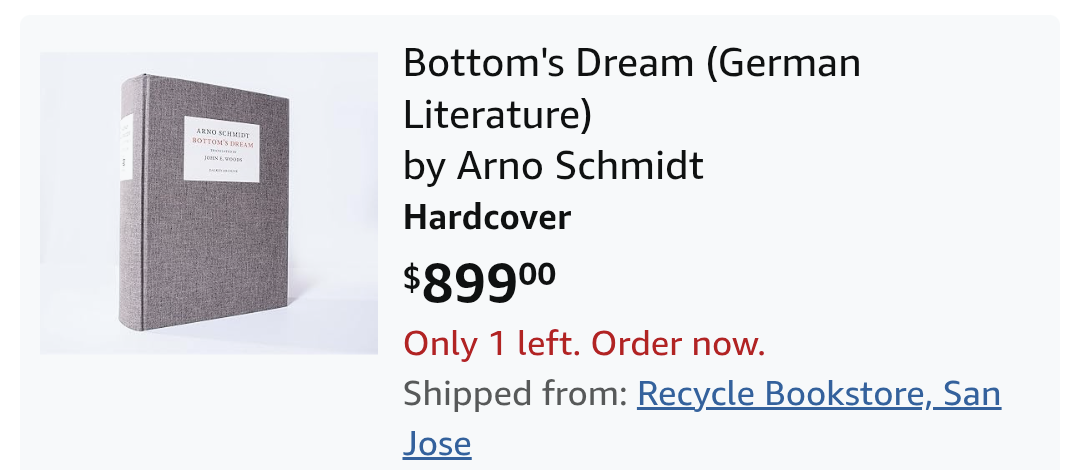Click 'Jose' on the link's second line
The image size is (1080, 470).
pyautogui.click(x=437, y=444)
